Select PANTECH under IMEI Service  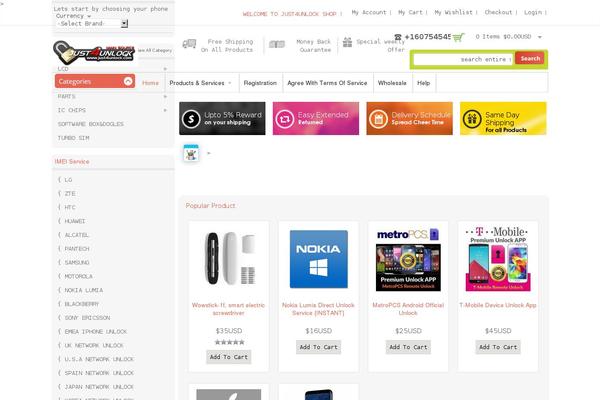coord(77,249)
